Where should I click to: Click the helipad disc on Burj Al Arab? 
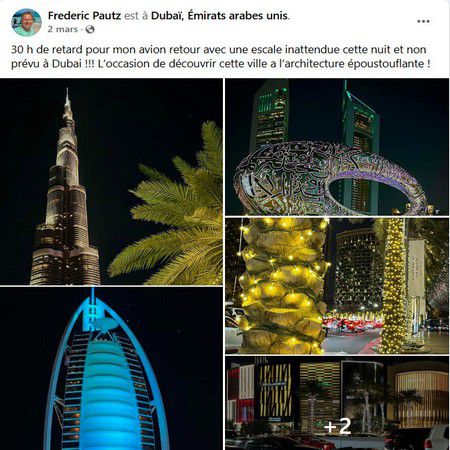[x=105, y=323]
